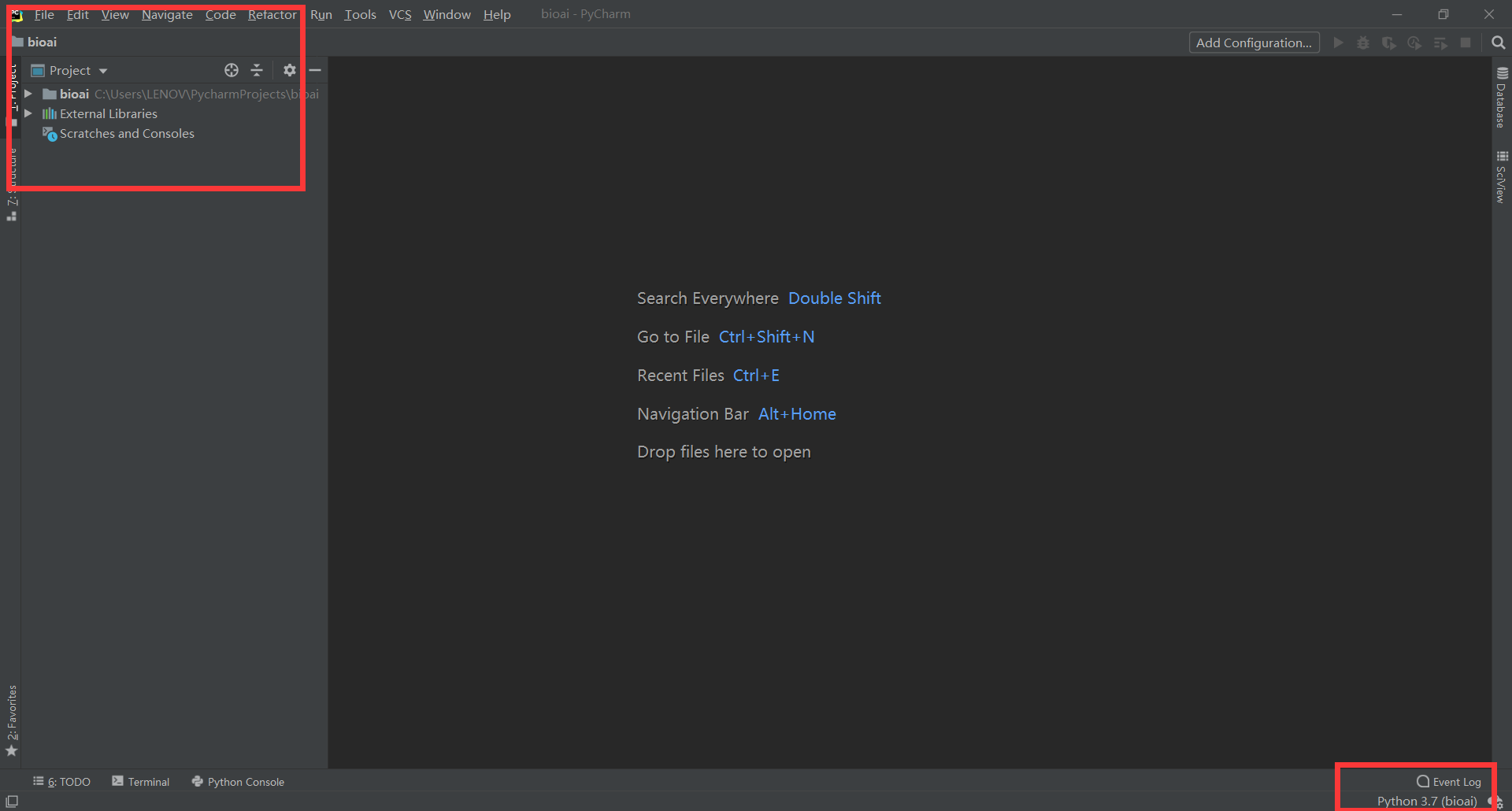
Task: Click the Add Configuration... button
Action: pos(1254,43)
